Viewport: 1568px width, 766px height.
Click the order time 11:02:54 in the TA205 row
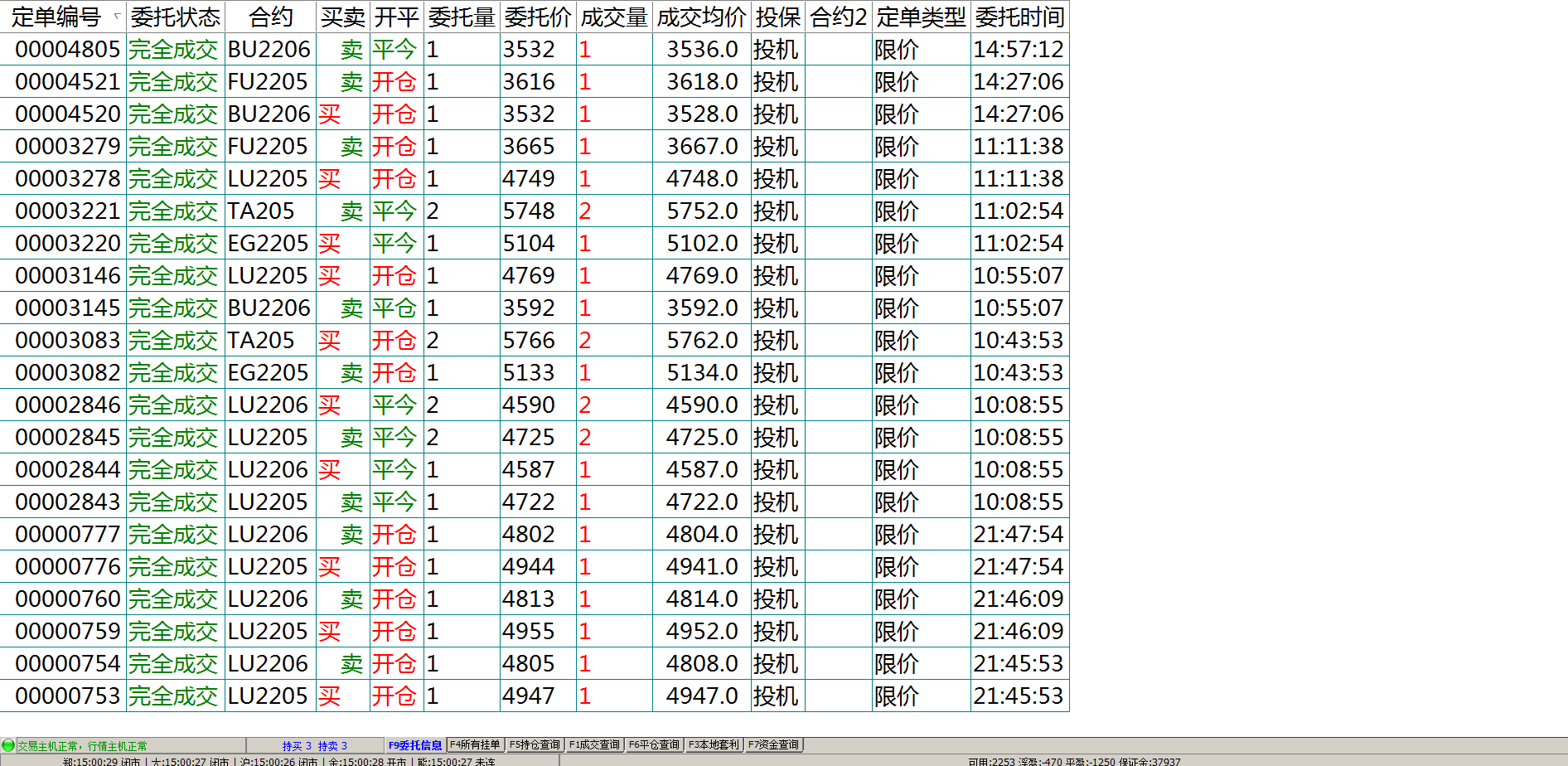click(x=1019, y=211)
